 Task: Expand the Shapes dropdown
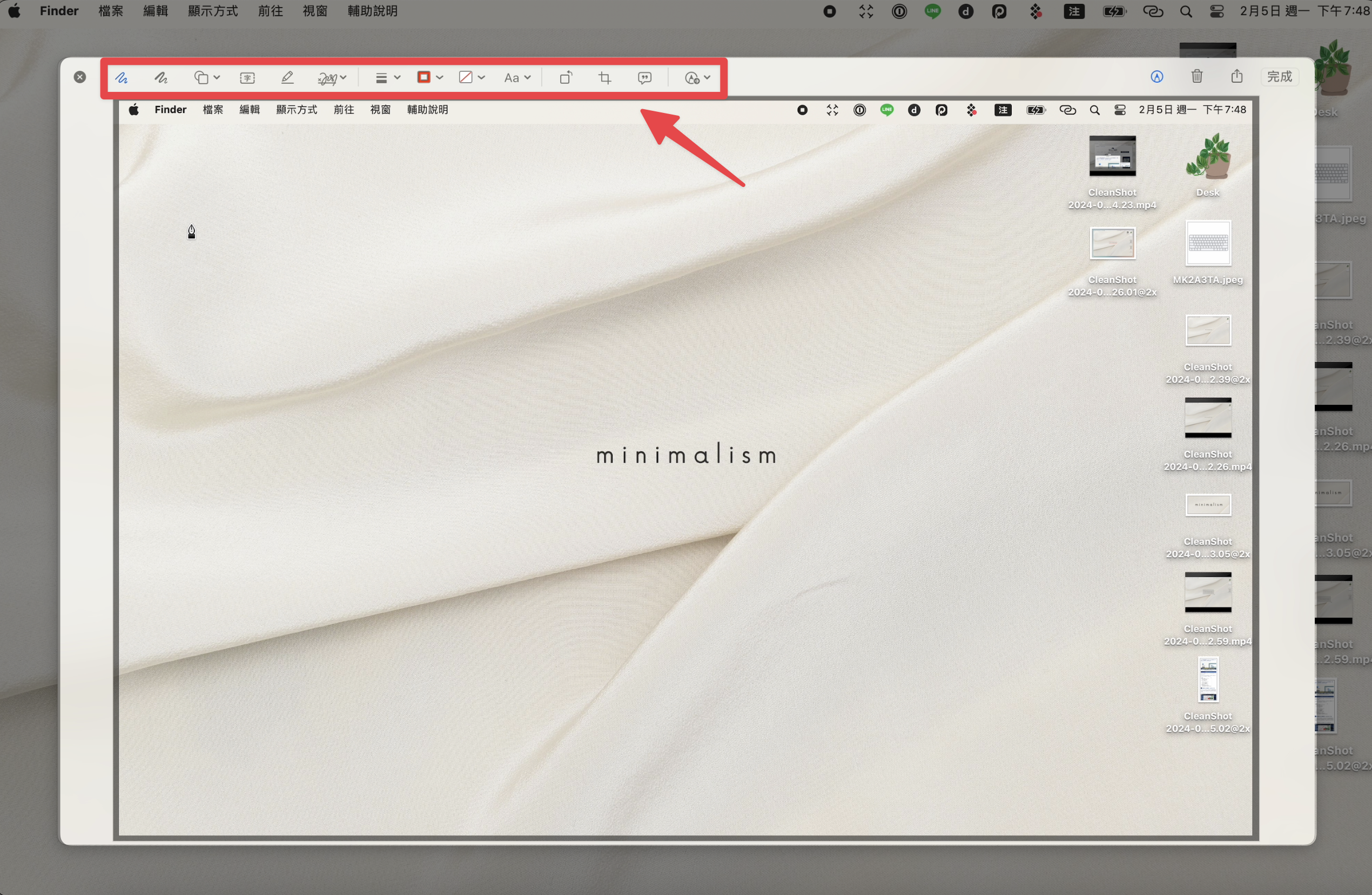click(207, 77)
